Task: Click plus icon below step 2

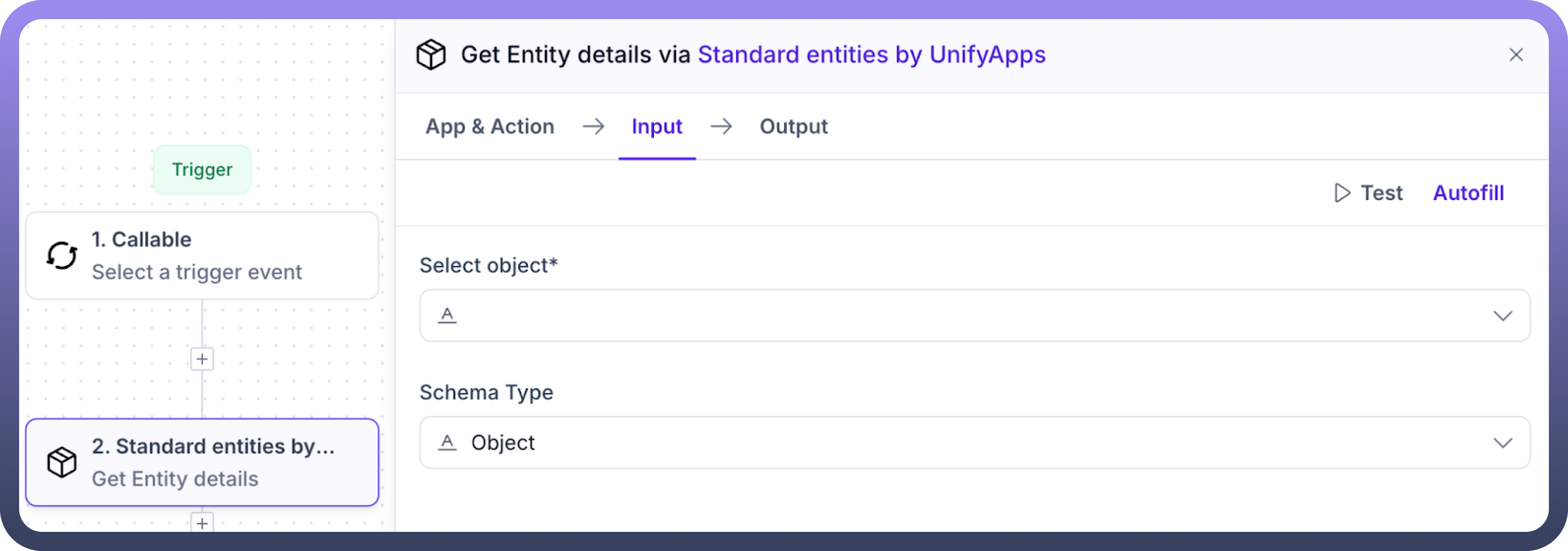Action: 202,523
